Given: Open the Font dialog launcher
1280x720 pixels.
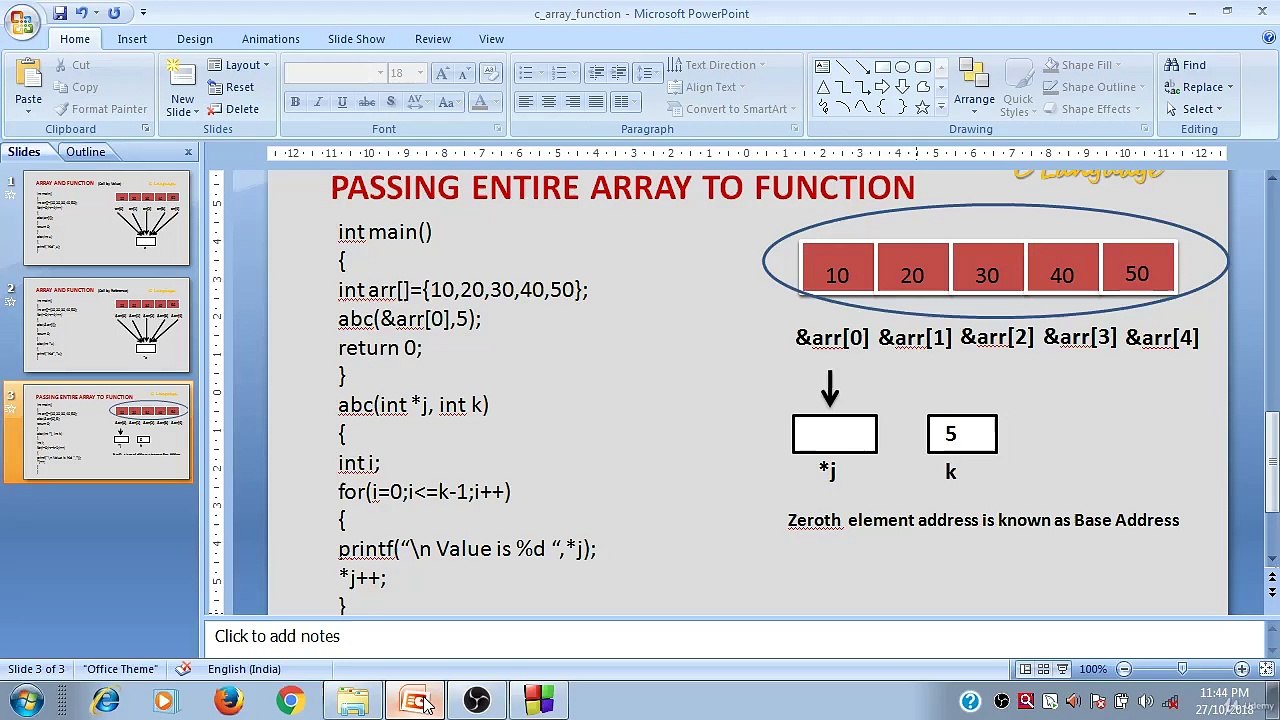Looking at the screenshot, I should (498, 129).
